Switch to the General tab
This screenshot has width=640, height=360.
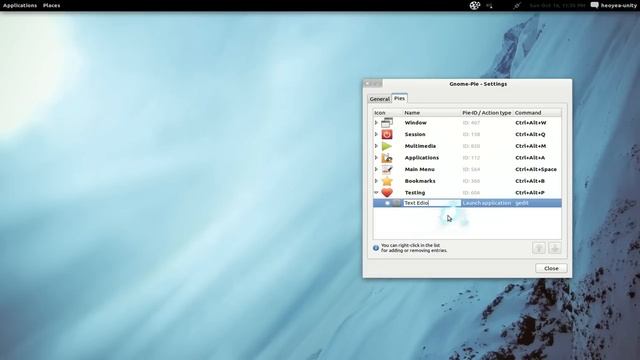click(x=380, y=99)
